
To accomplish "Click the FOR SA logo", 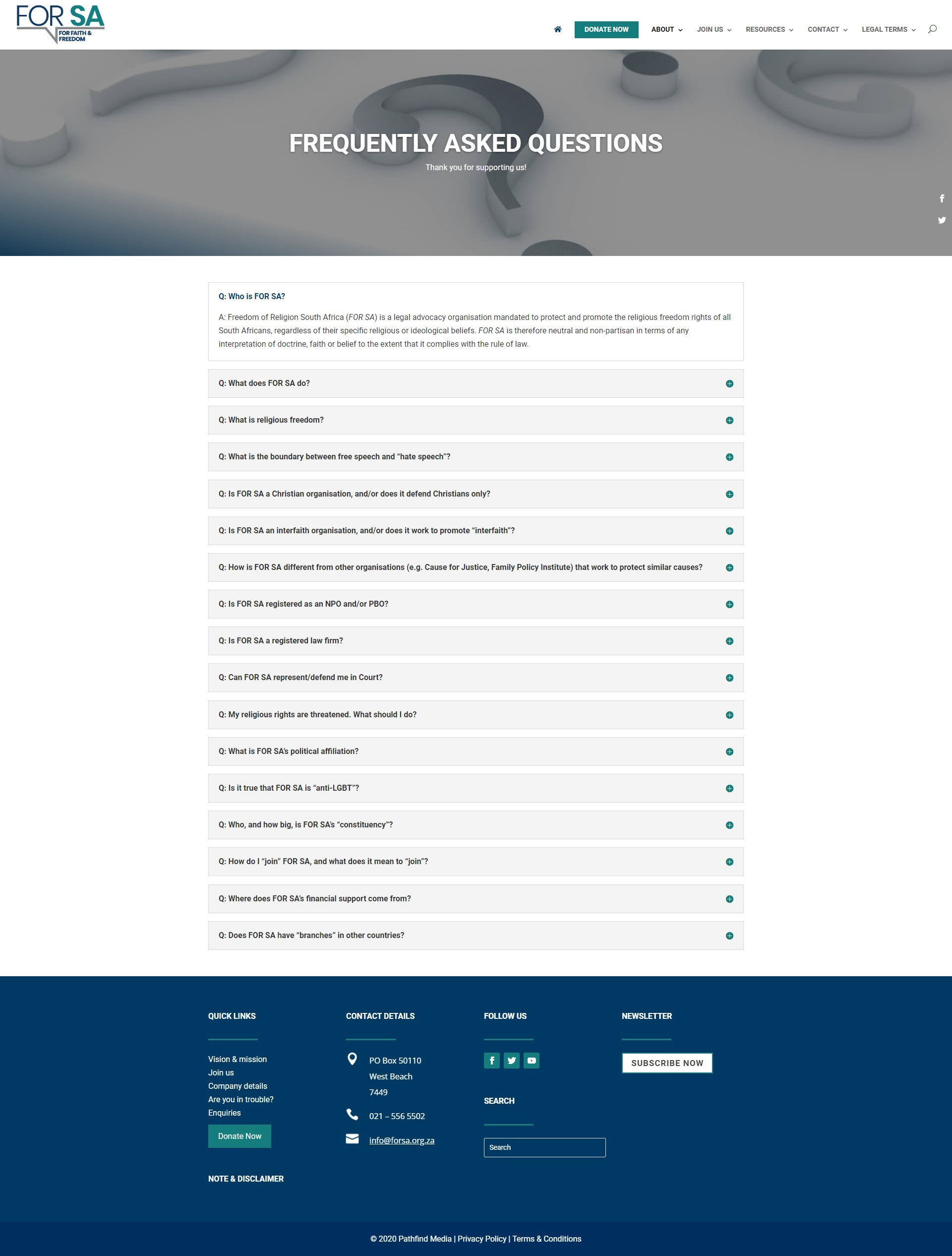I will click(60, 24).
